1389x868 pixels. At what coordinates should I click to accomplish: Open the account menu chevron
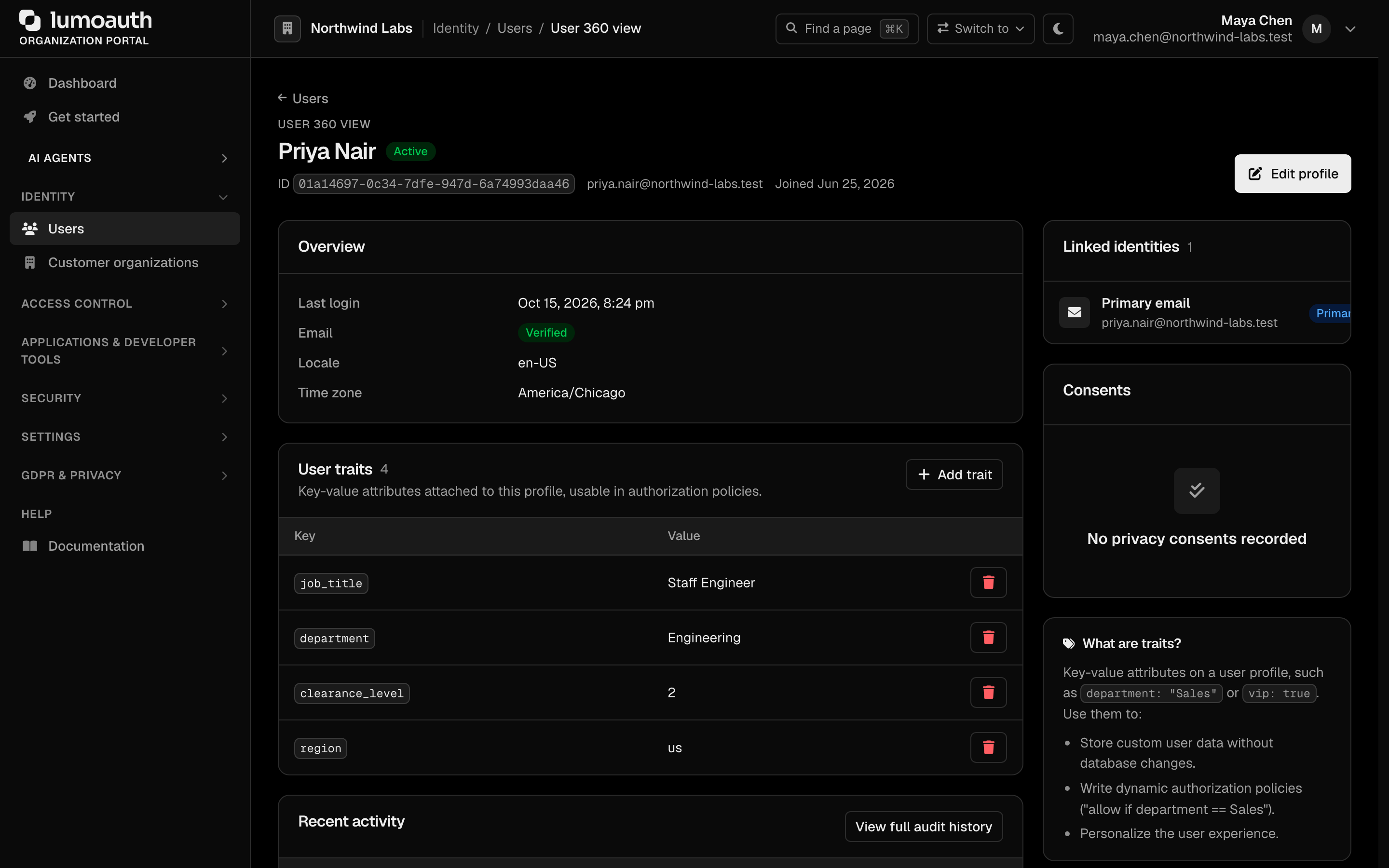(1350, 29)
